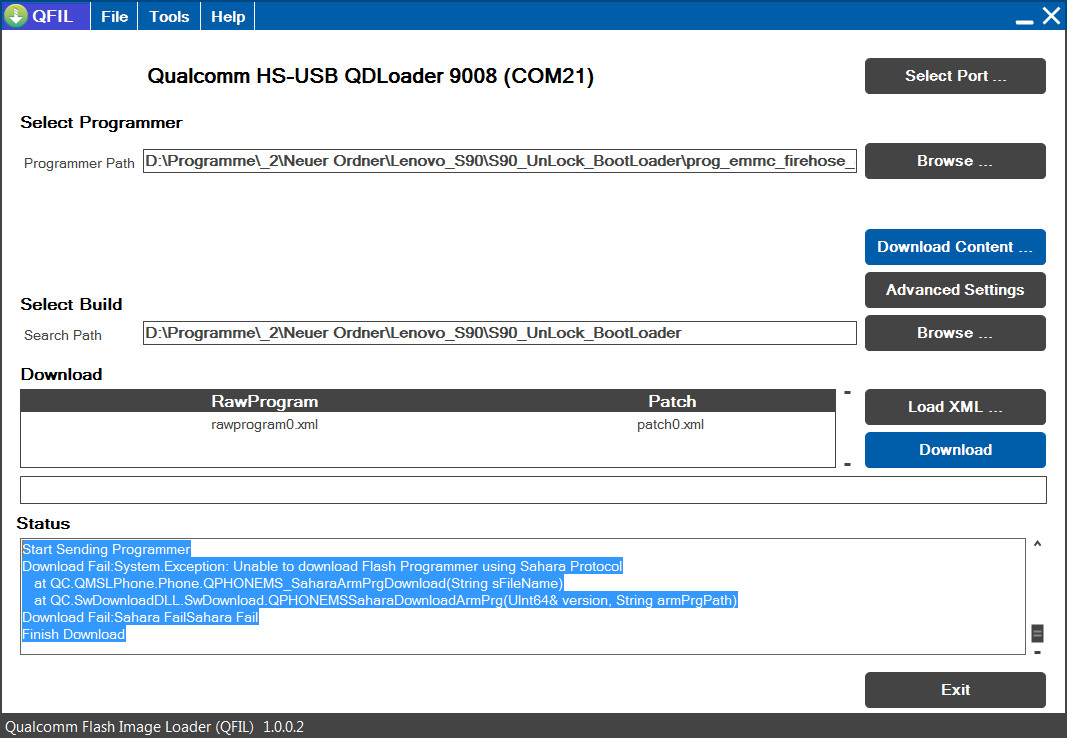Click the Exit button
1067x738 pixels.
coord(955,690)
